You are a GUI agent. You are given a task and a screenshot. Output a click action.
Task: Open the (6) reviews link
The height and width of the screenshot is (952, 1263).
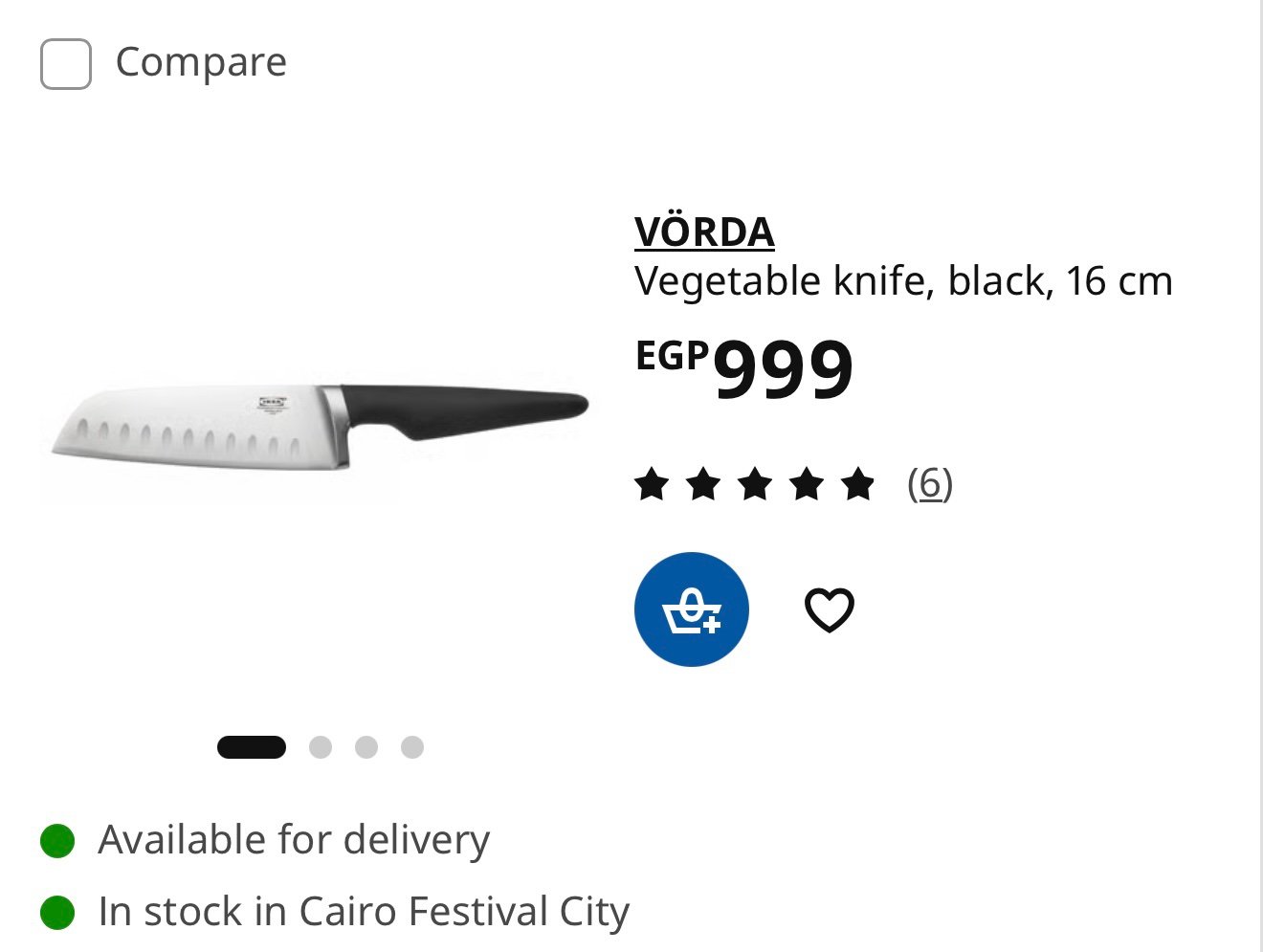point(930,484)
